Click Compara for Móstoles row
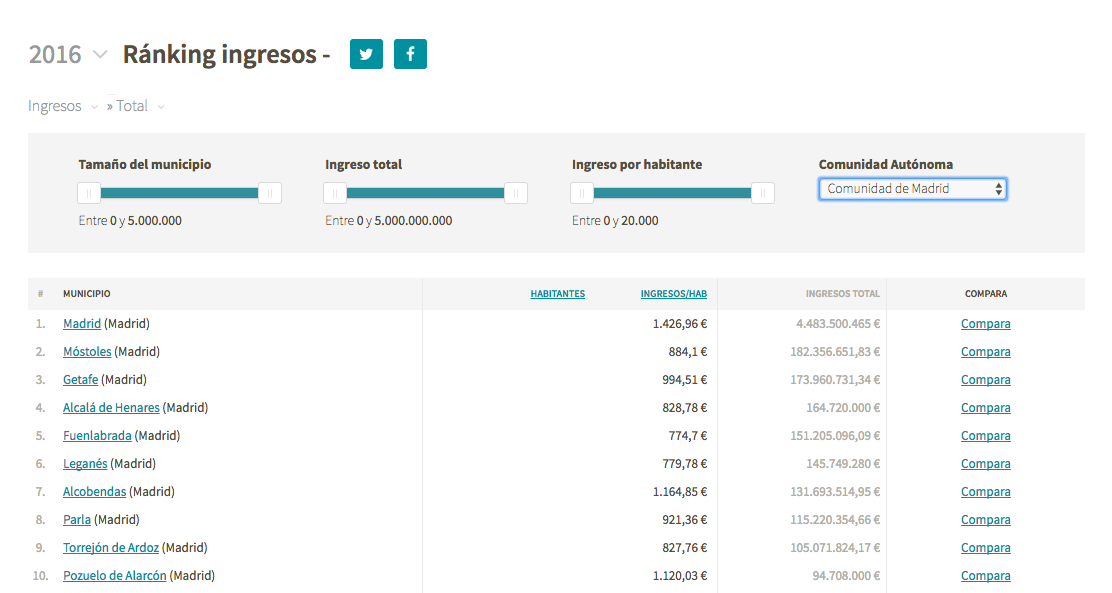Screen dimensions: 1112x593 pyautogui.click(x=986, y=352)
